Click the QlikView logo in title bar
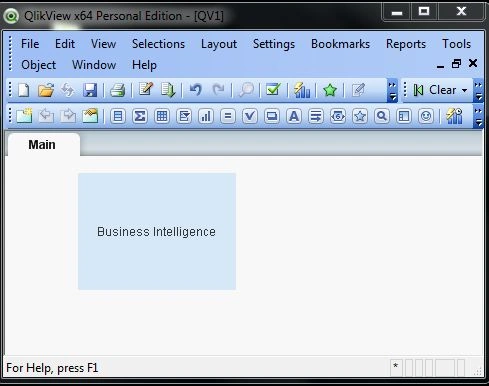The width and height of the screenshot is (489, 386). coord(11,16)
